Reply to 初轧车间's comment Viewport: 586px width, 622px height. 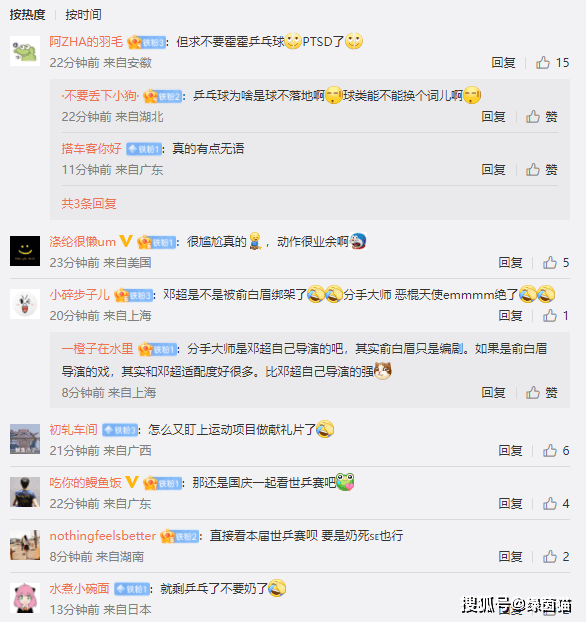click(x=510, y=451)
